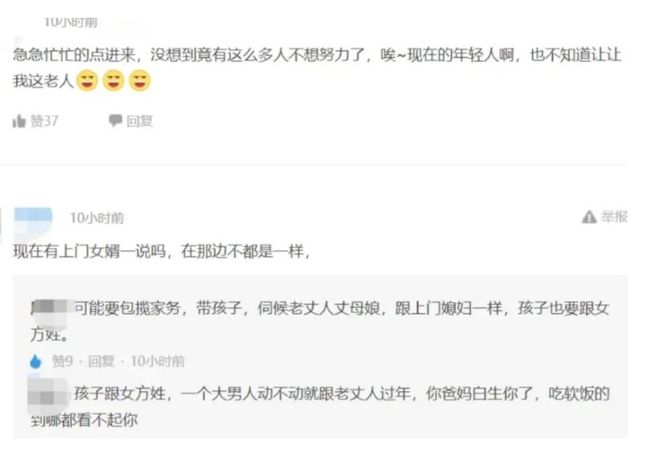Viewport: 650px width, 471px height.
Task: Click the blurred avatar before 孩子跟女方姓
Action: coord(48,394)
